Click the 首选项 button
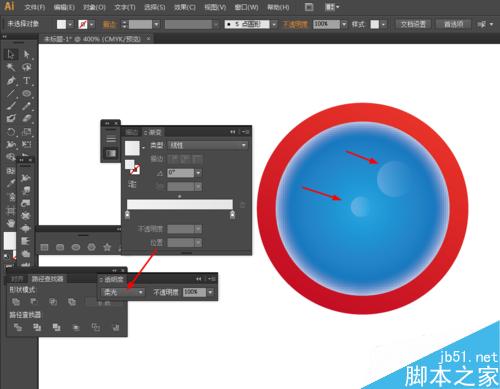 click(x=453, y=24)
